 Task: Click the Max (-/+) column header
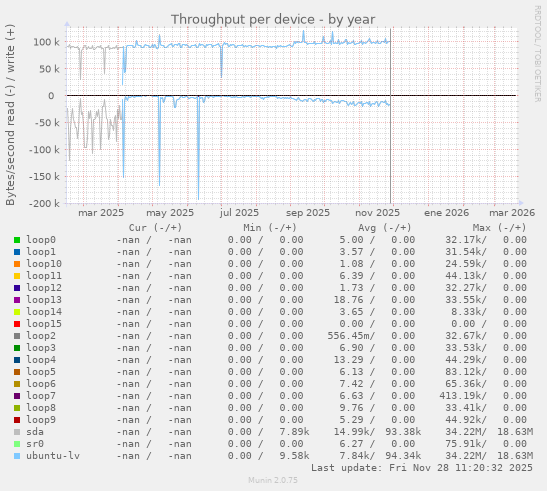pos(499,228)
